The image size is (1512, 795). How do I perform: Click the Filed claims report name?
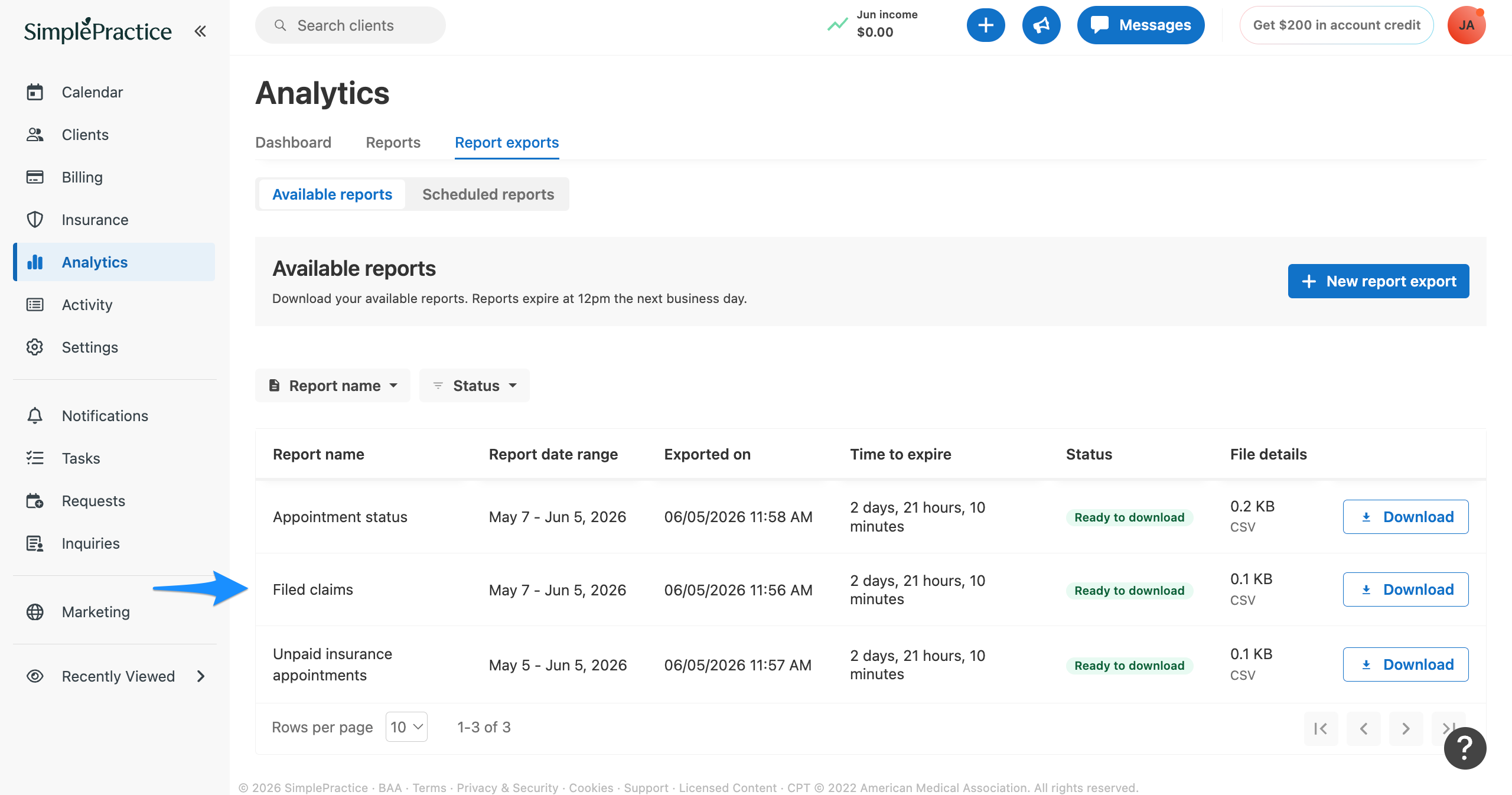(313, 589)
